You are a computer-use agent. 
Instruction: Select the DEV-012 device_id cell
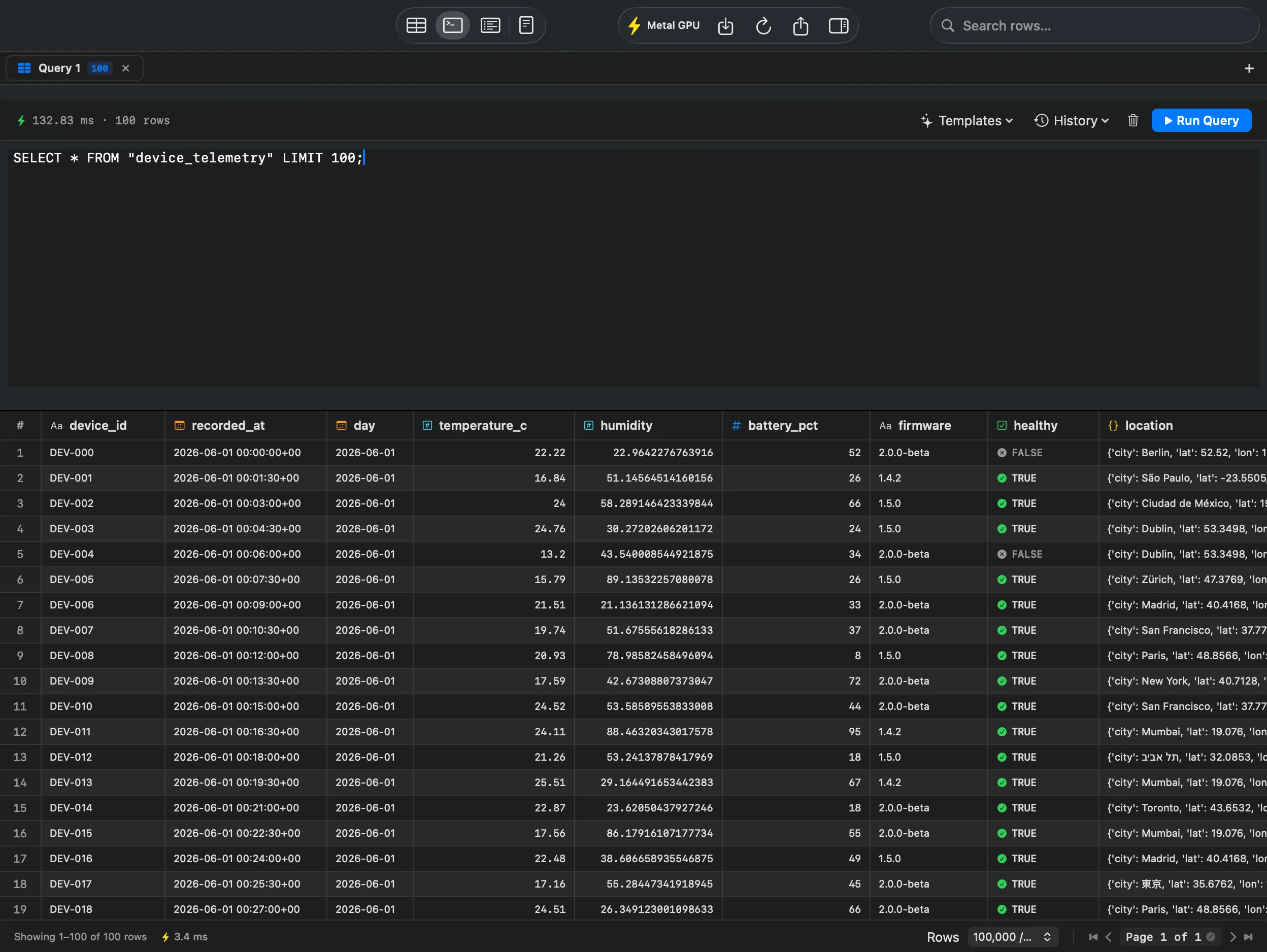pos(103,757)
